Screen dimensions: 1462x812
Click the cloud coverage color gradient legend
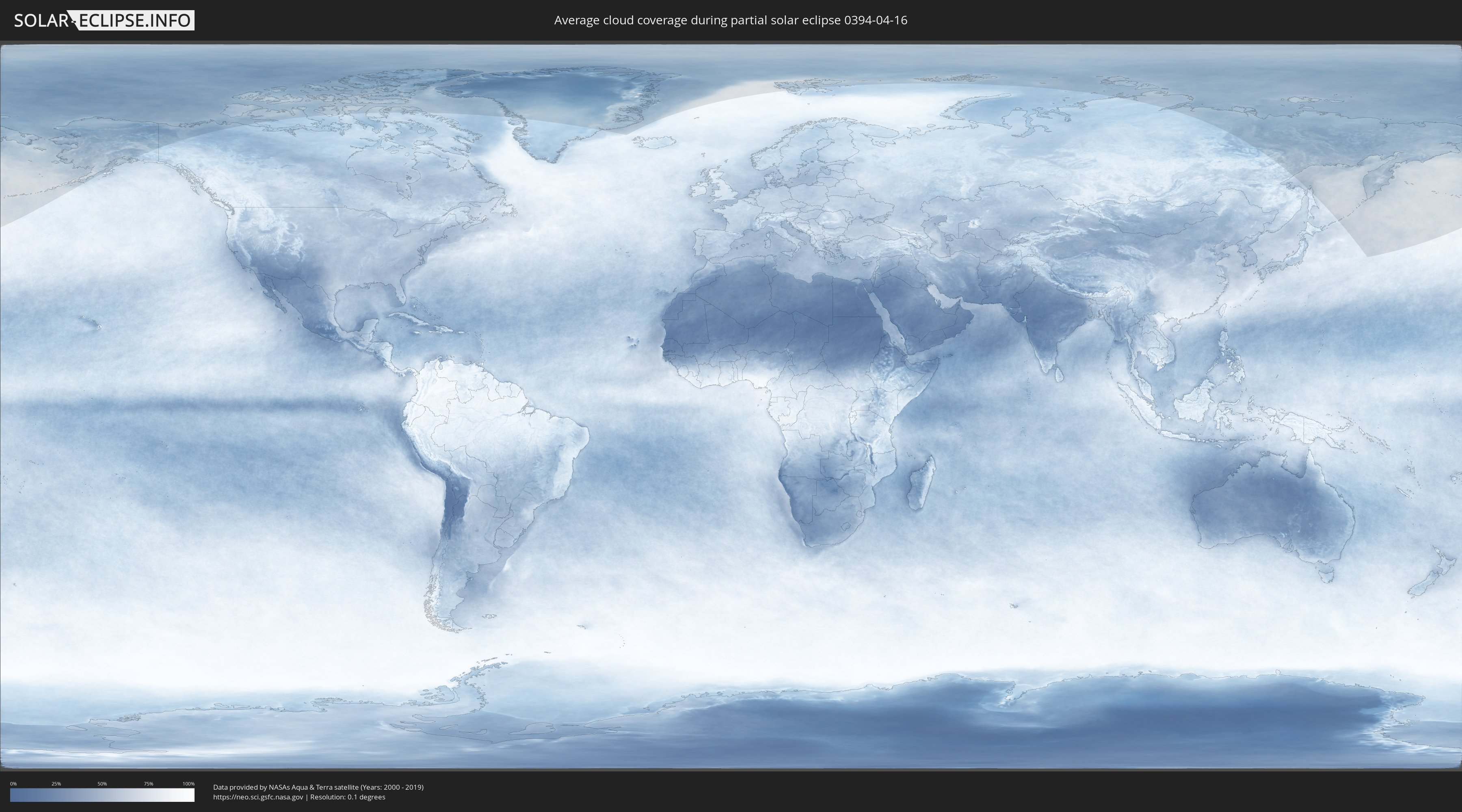102,795
